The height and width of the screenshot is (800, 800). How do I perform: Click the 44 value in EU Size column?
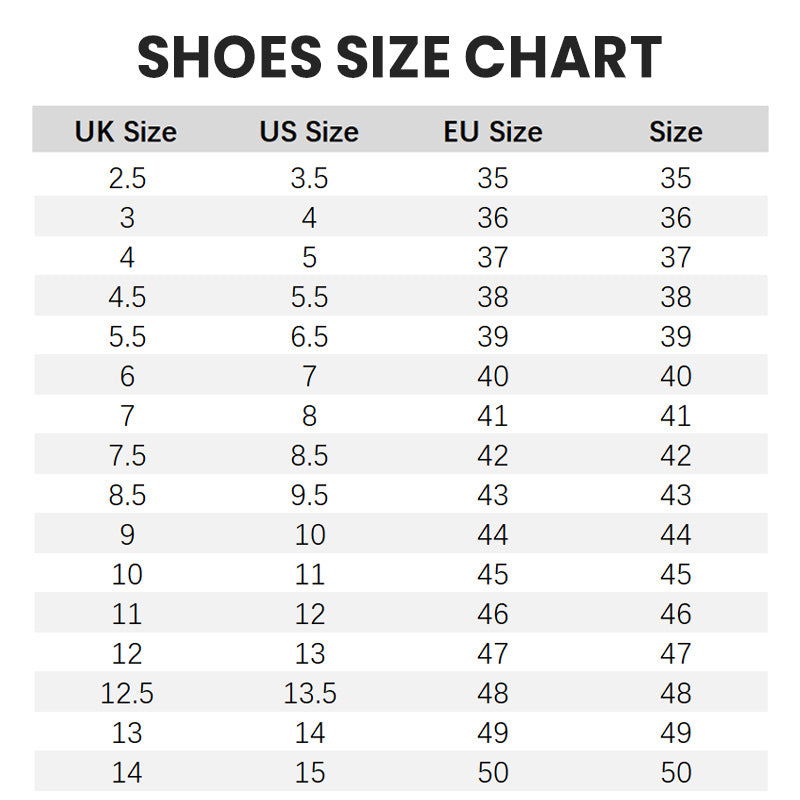click(493, 535)
